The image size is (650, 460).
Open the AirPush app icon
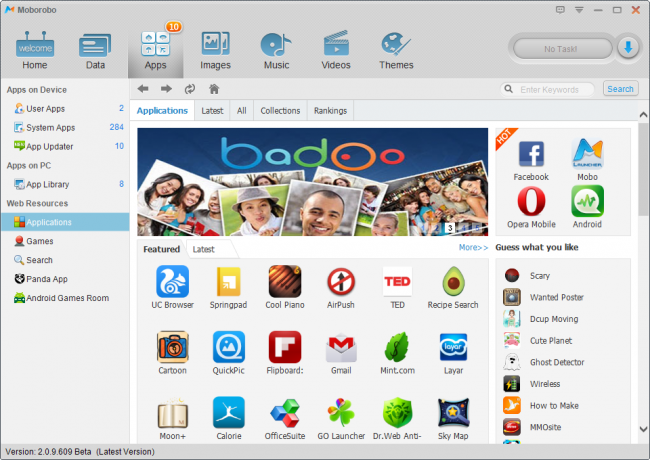(341, 282)
